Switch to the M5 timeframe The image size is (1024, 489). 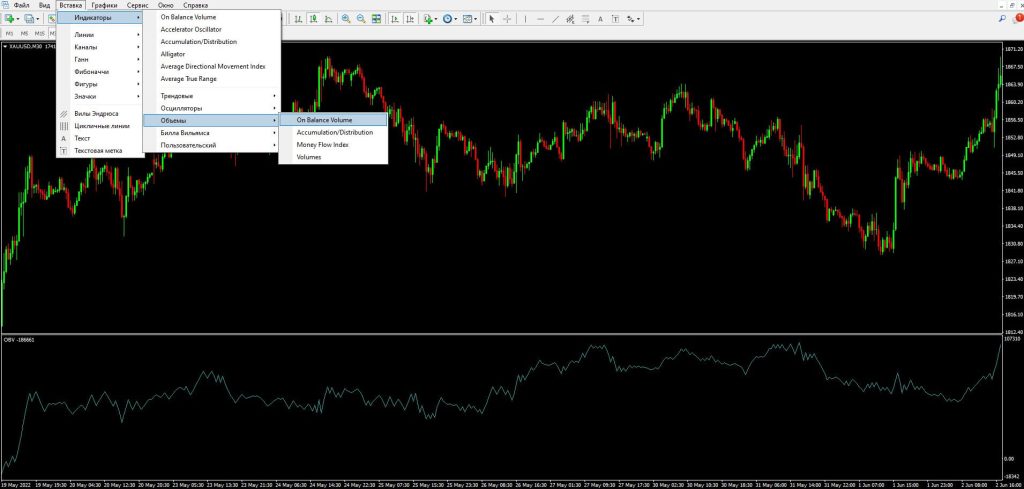click(24, 33)
